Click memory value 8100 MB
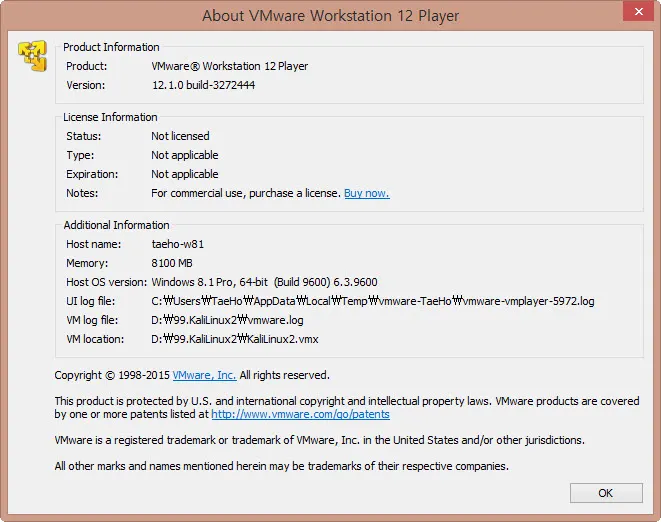 (x=172, y=263)
